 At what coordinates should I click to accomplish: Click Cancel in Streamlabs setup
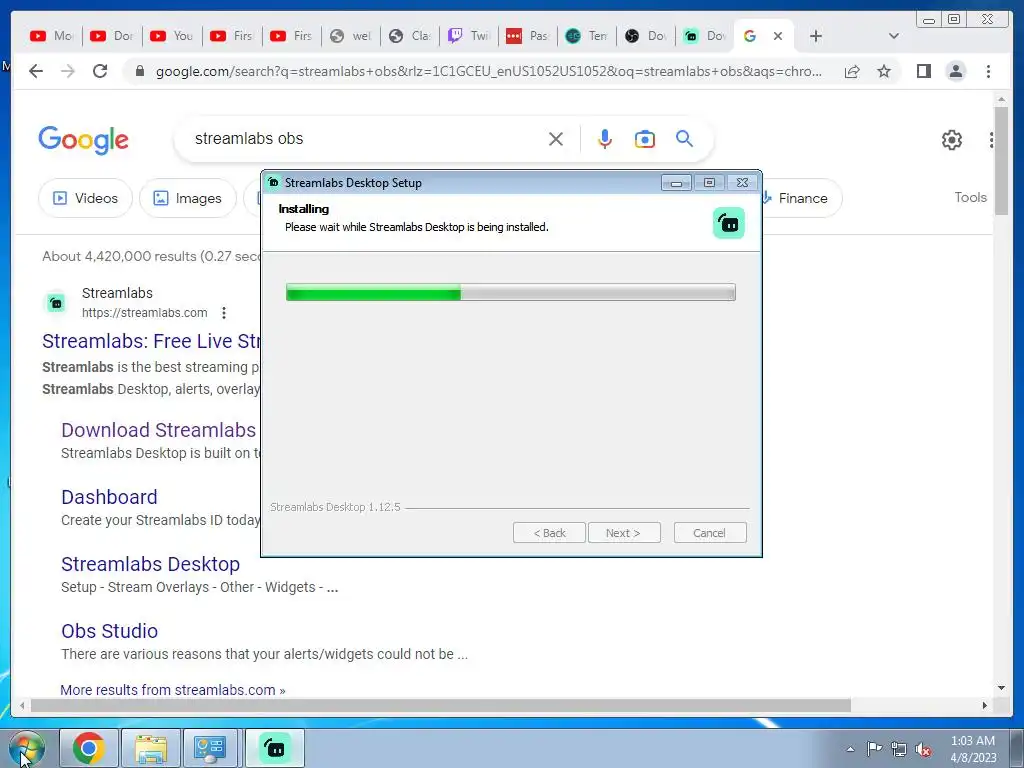[x=710, y=533]
